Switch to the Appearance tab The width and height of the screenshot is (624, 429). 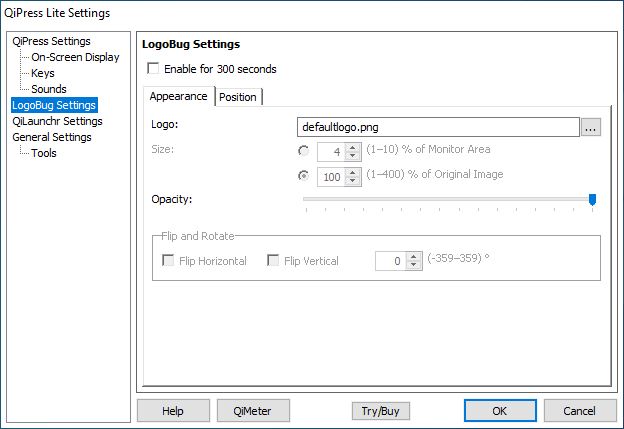coord(179,96)
